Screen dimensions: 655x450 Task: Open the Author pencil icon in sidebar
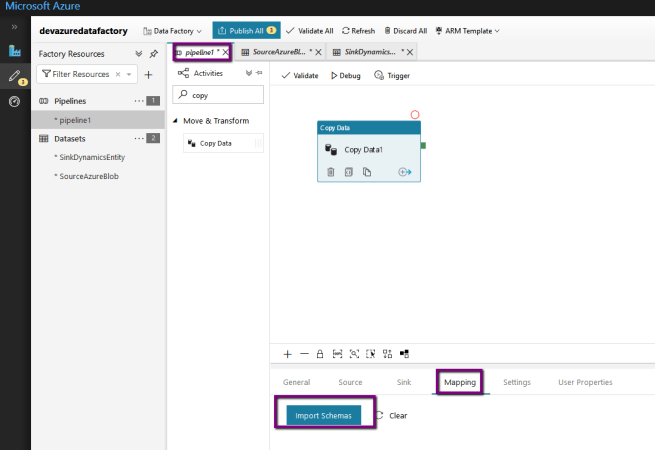click(x=14, y=76)
